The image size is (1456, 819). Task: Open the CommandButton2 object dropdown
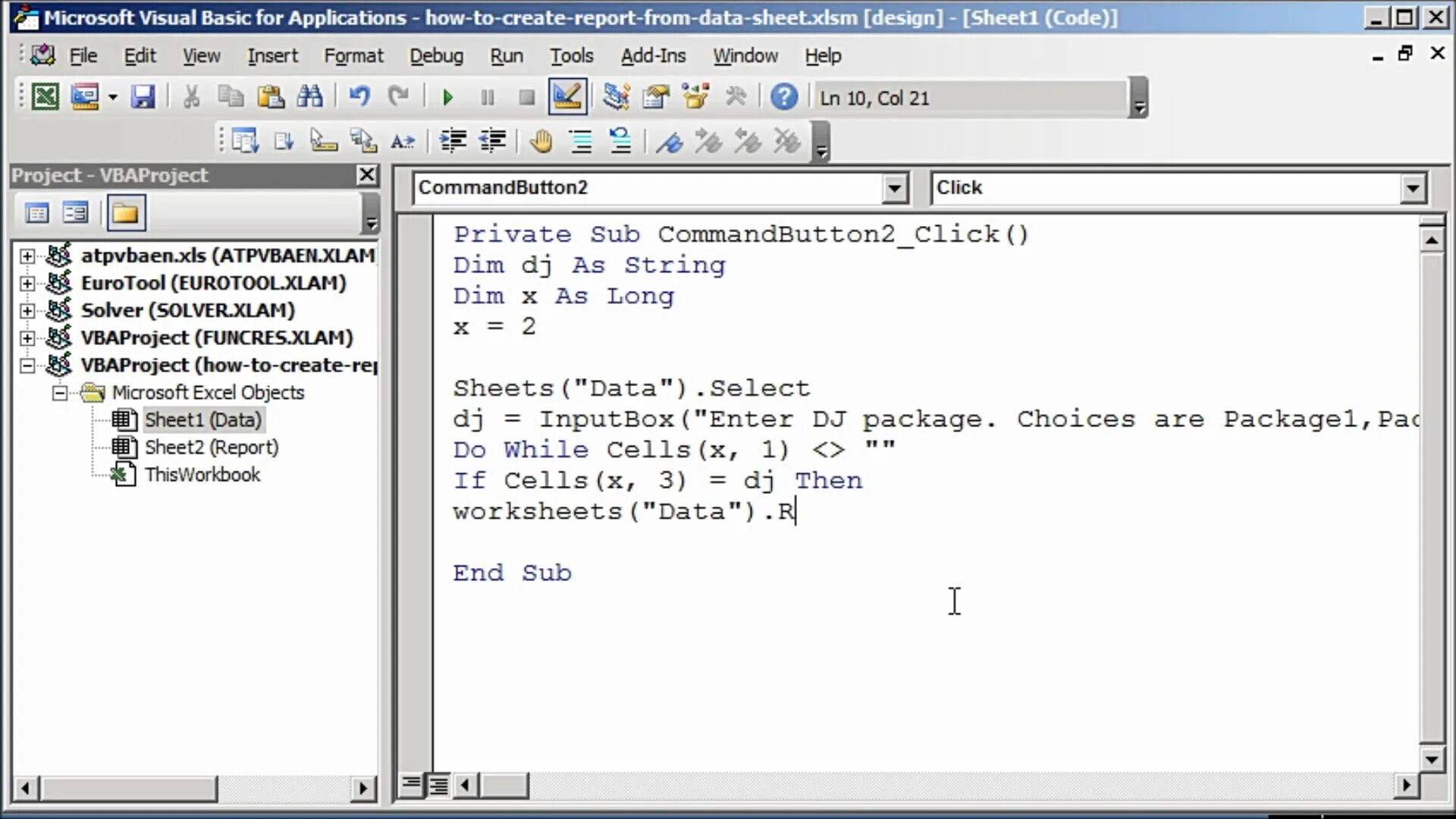click(x=895, y=188)
